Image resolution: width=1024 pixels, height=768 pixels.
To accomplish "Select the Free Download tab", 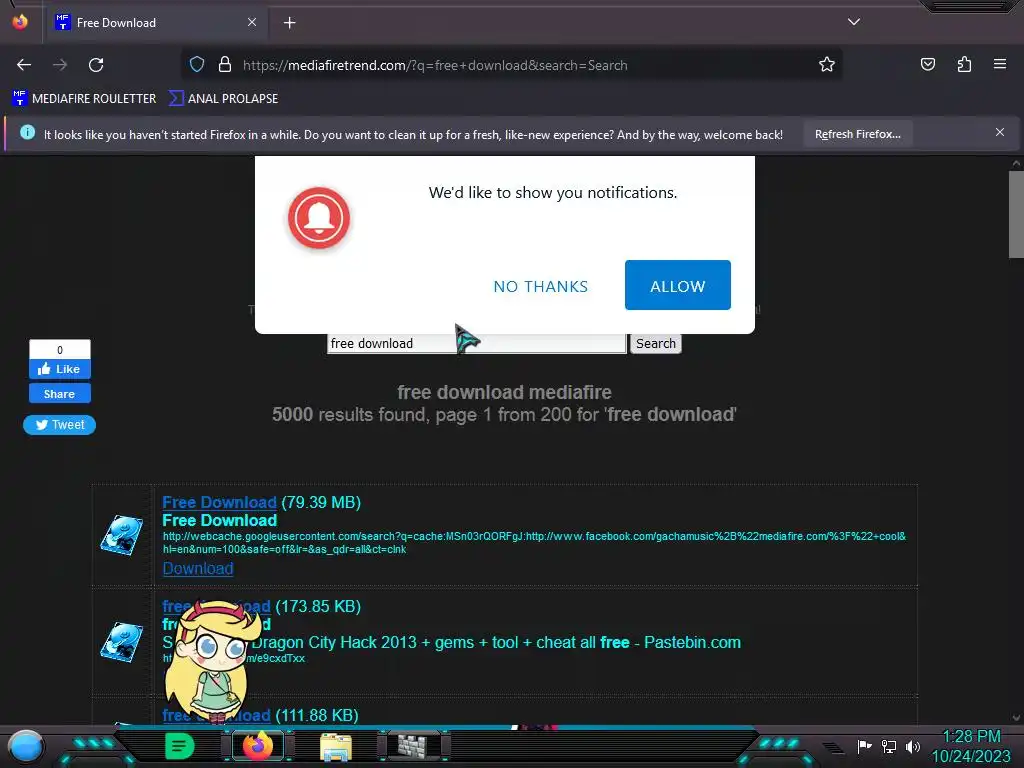I will [157, 23].
